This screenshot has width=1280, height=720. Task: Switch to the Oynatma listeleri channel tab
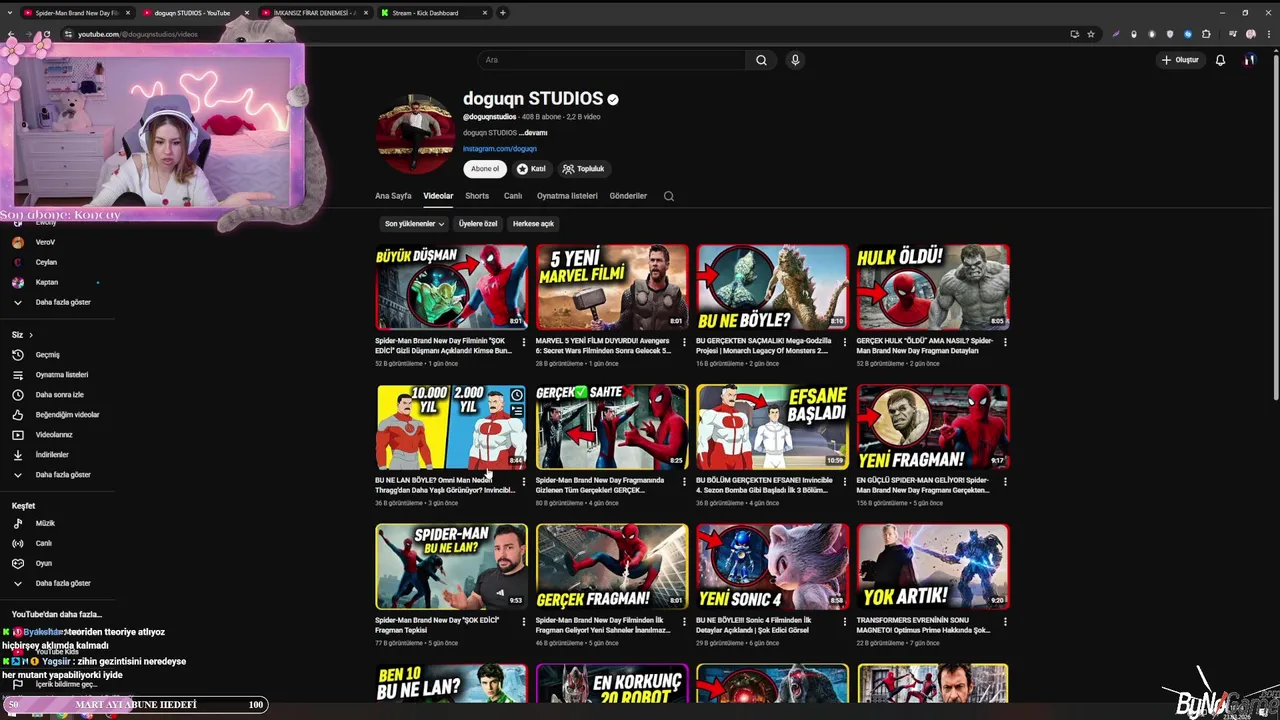567,196
